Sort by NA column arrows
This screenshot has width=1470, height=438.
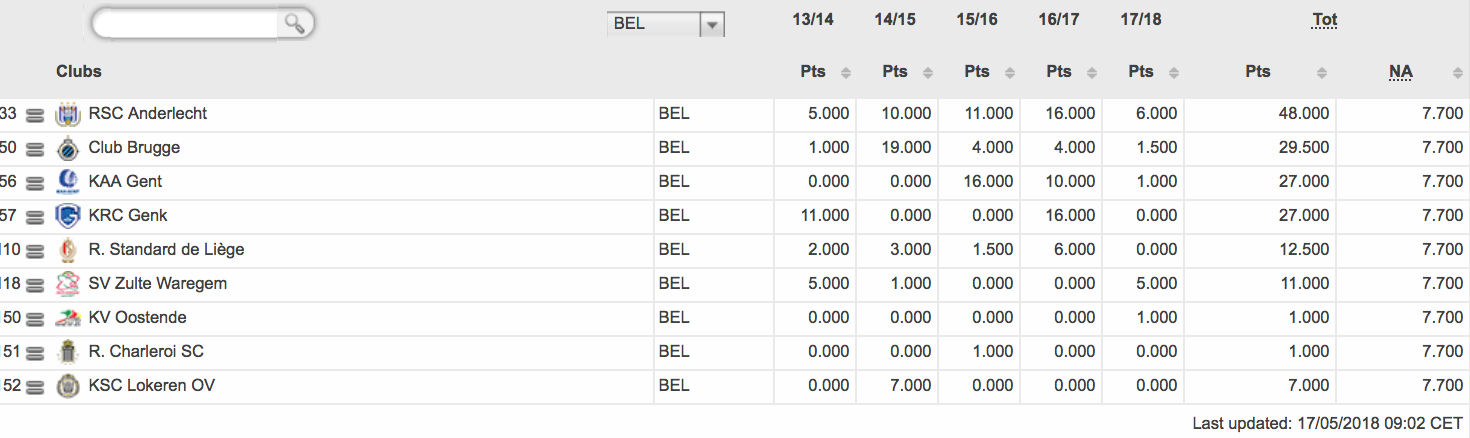coord(1457,72)
